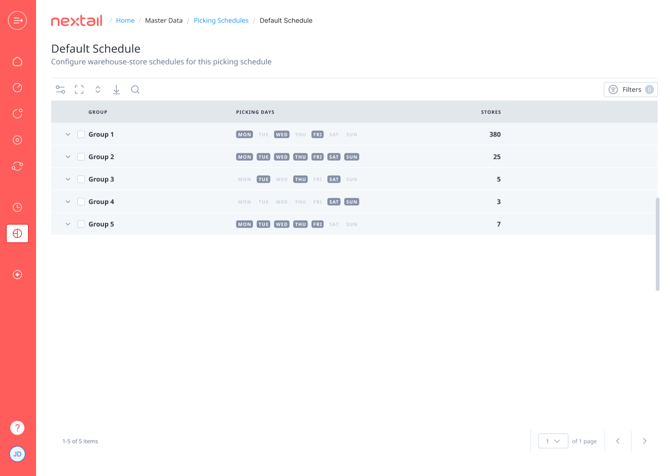Click the PICKING DAYS column header
Image resolution: width=670 pixels, height=476 pixels.
click(x=255, y=112)
